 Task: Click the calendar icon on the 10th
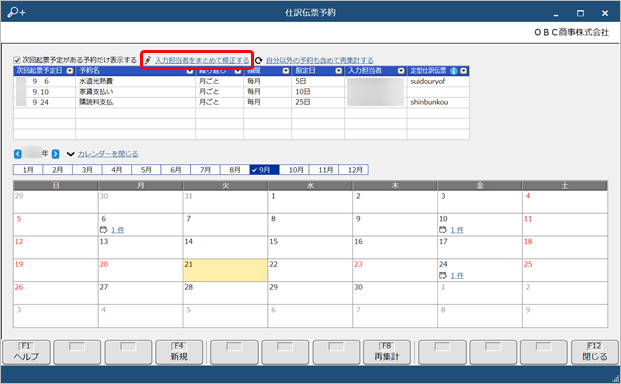point(443,230)
